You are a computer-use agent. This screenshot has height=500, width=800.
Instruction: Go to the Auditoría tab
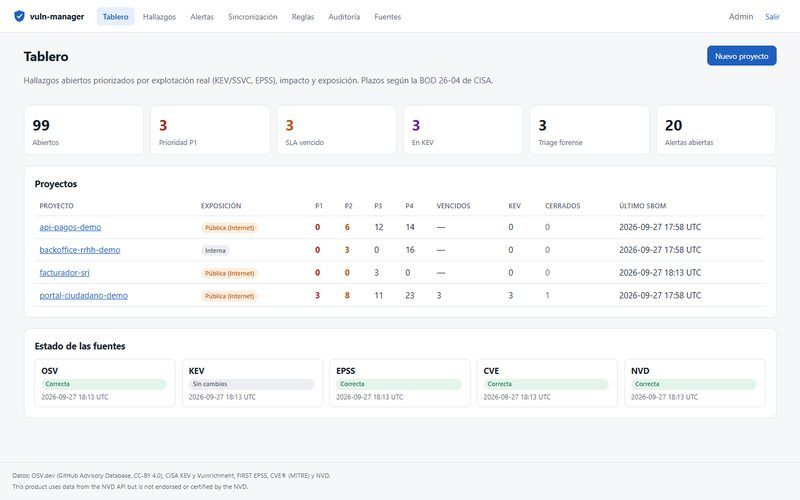[344, 17]
